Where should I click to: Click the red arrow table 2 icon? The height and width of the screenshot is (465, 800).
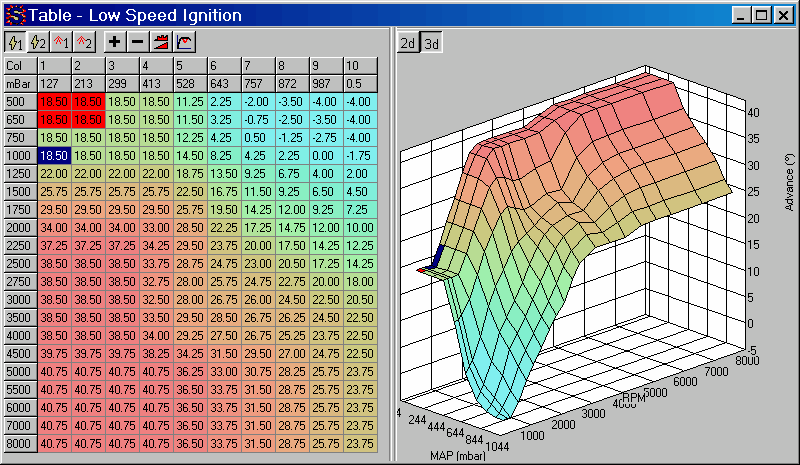tap(85, 42)
